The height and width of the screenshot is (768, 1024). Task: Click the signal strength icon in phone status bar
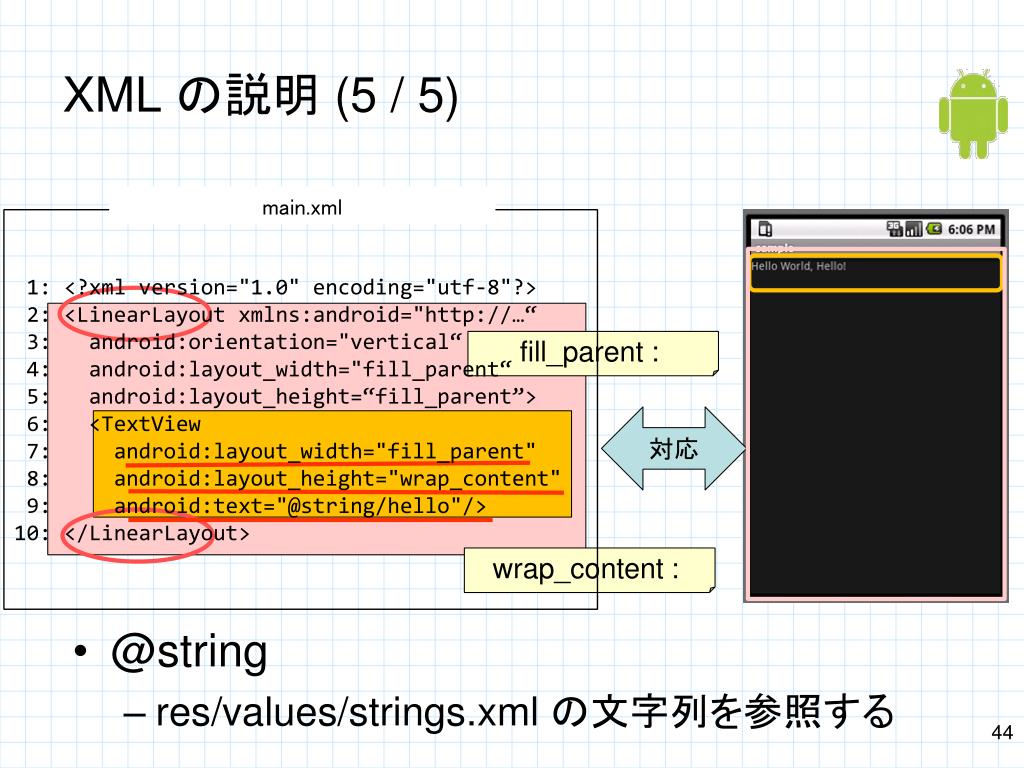[x=914, y=229]
